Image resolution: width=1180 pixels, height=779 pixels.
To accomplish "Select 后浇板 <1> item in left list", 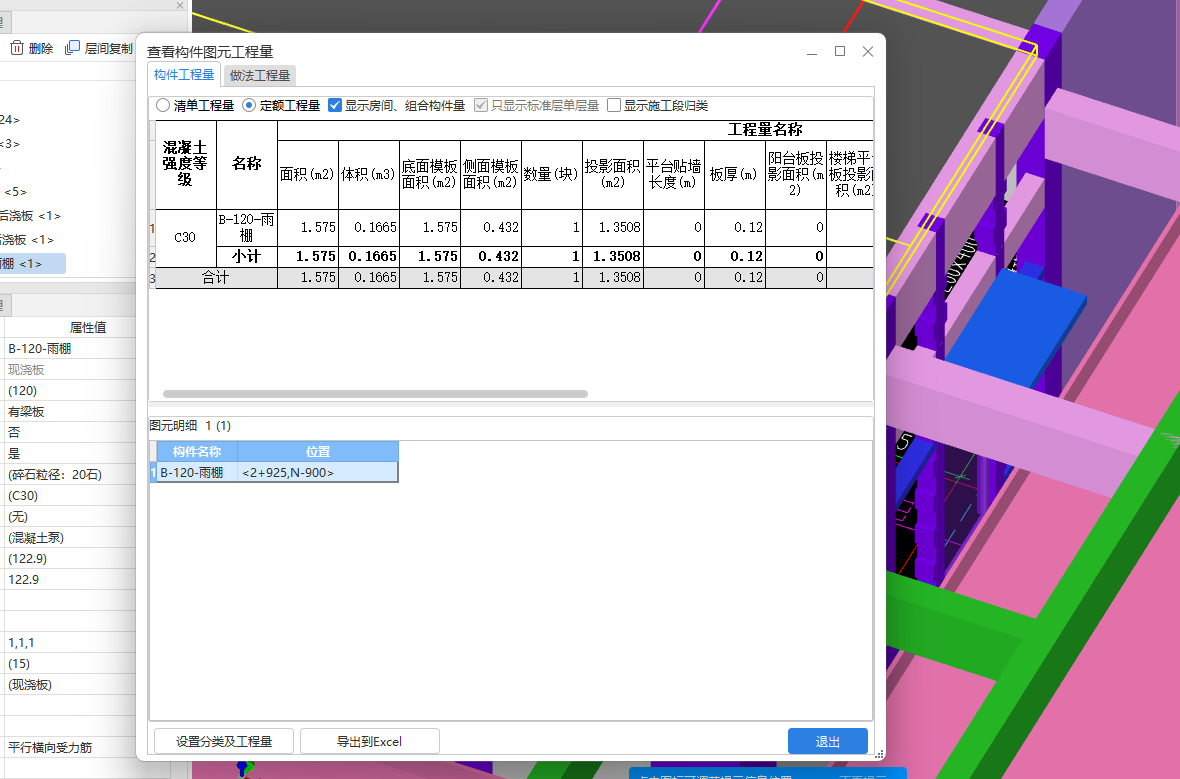I will [30, 215].
